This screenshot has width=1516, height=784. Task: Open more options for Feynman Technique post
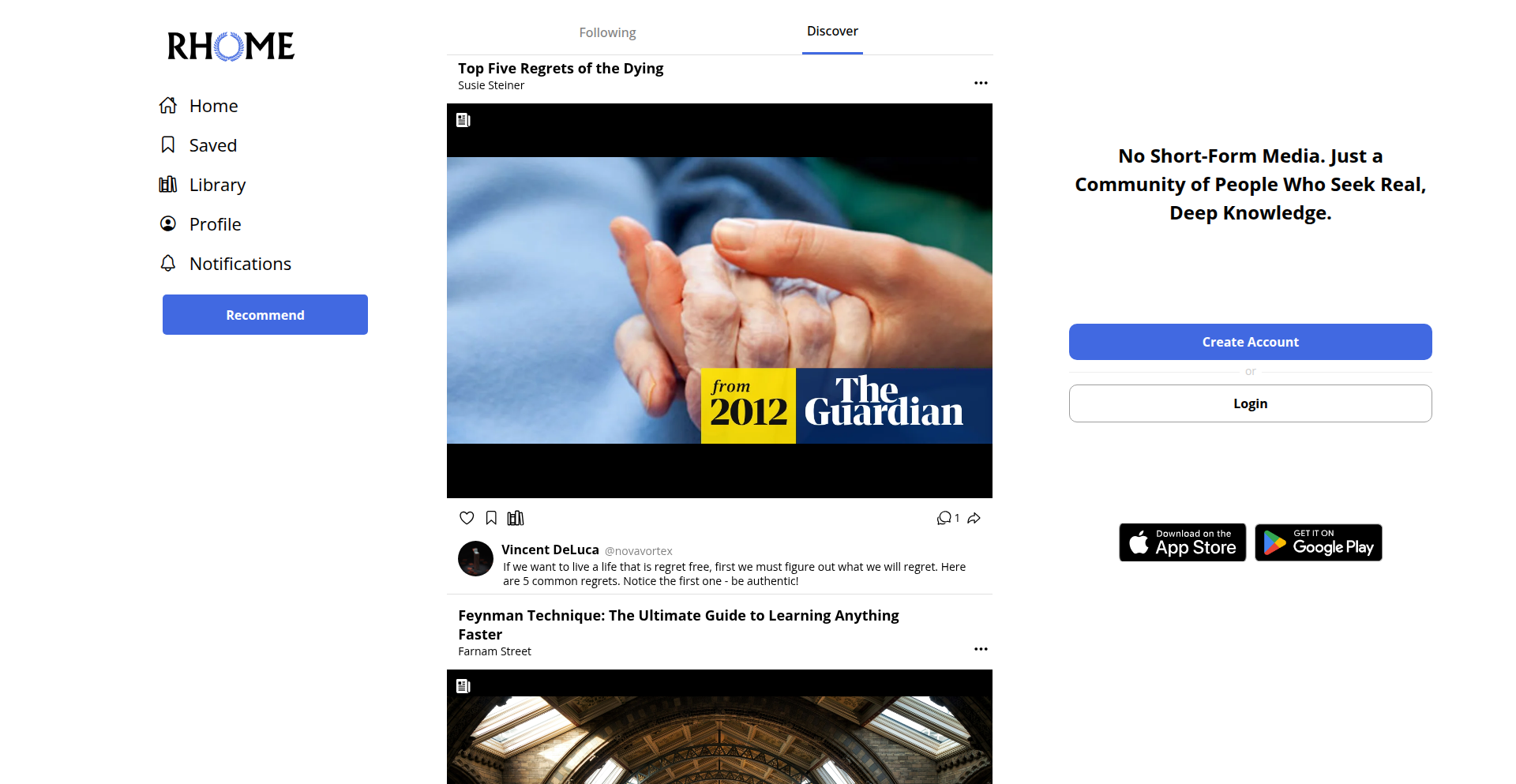(981, 649)
